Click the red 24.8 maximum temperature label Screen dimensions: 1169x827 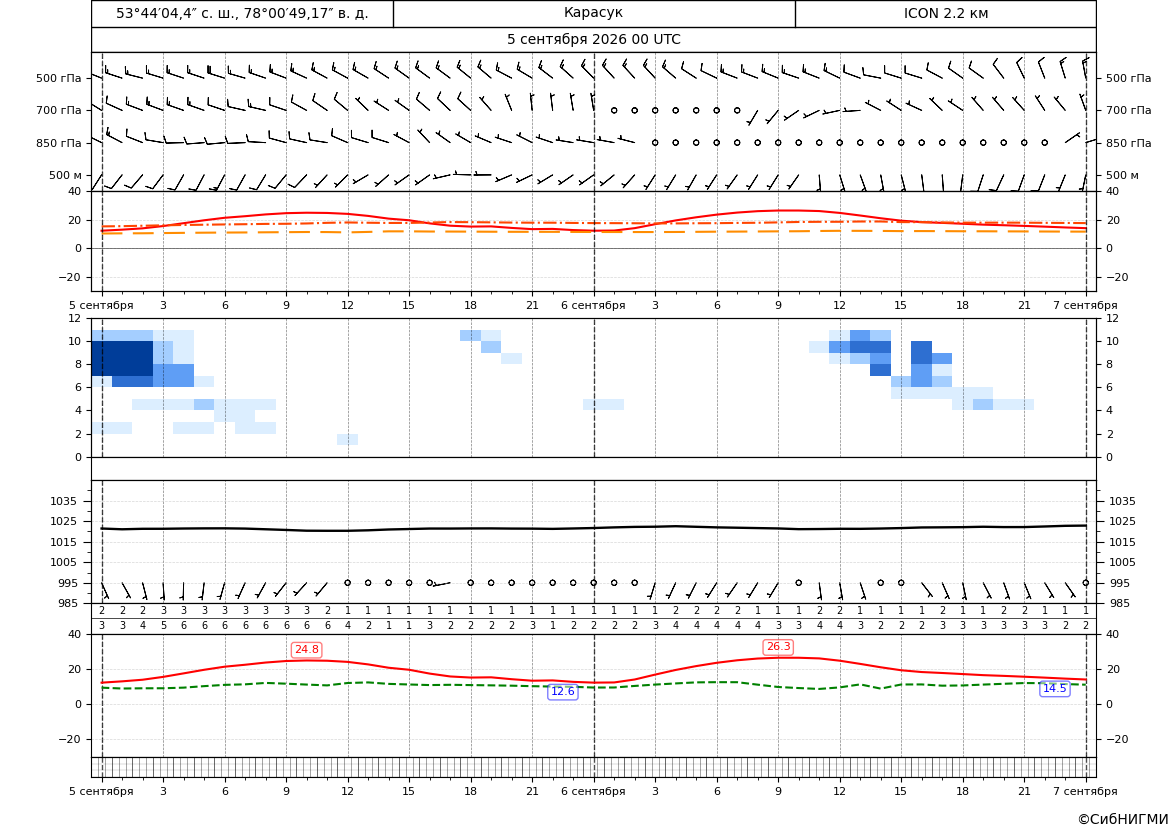306,650
